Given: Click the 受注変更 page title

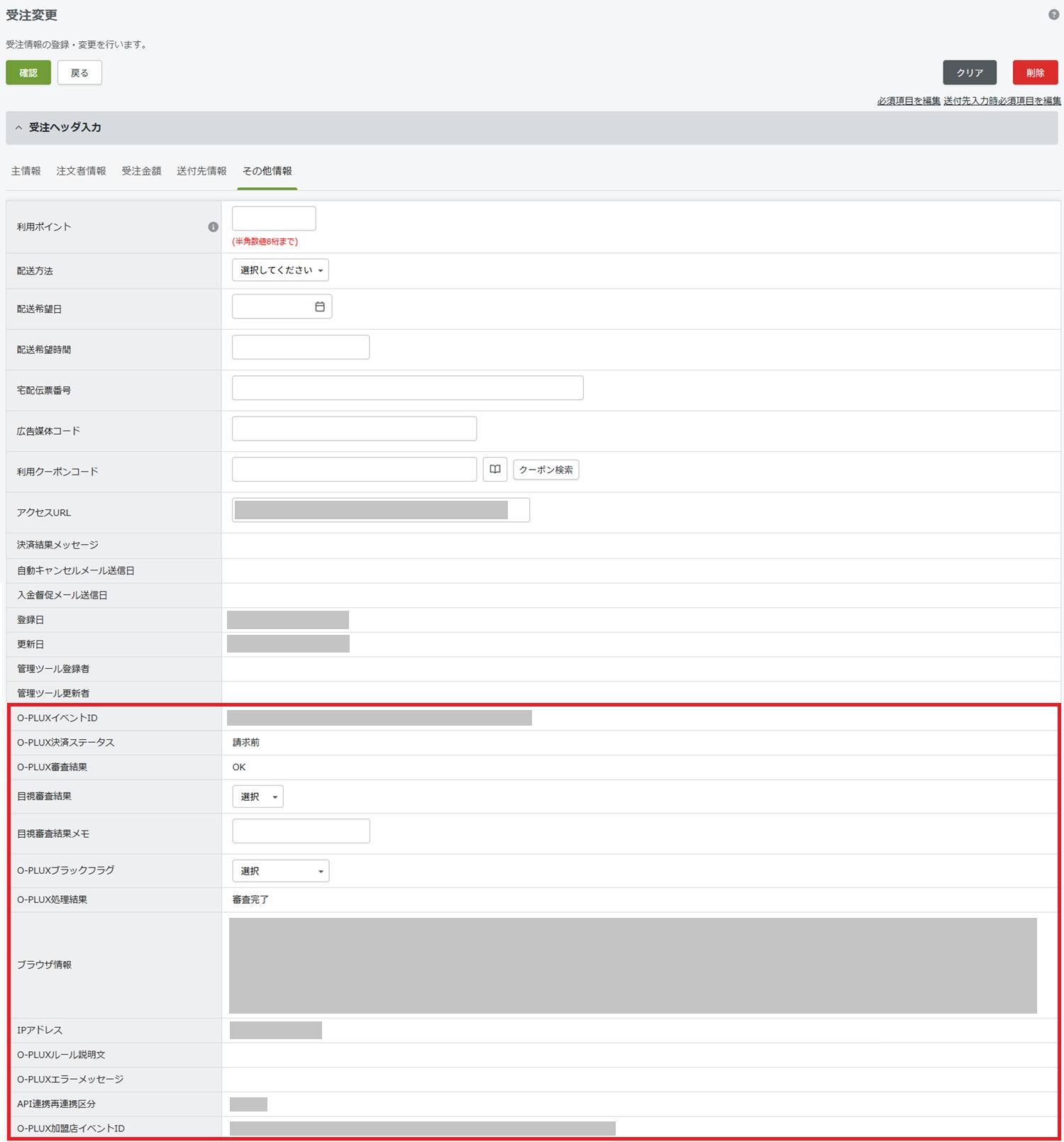Looking at the screenshot, I should click(x=32, y=15).
